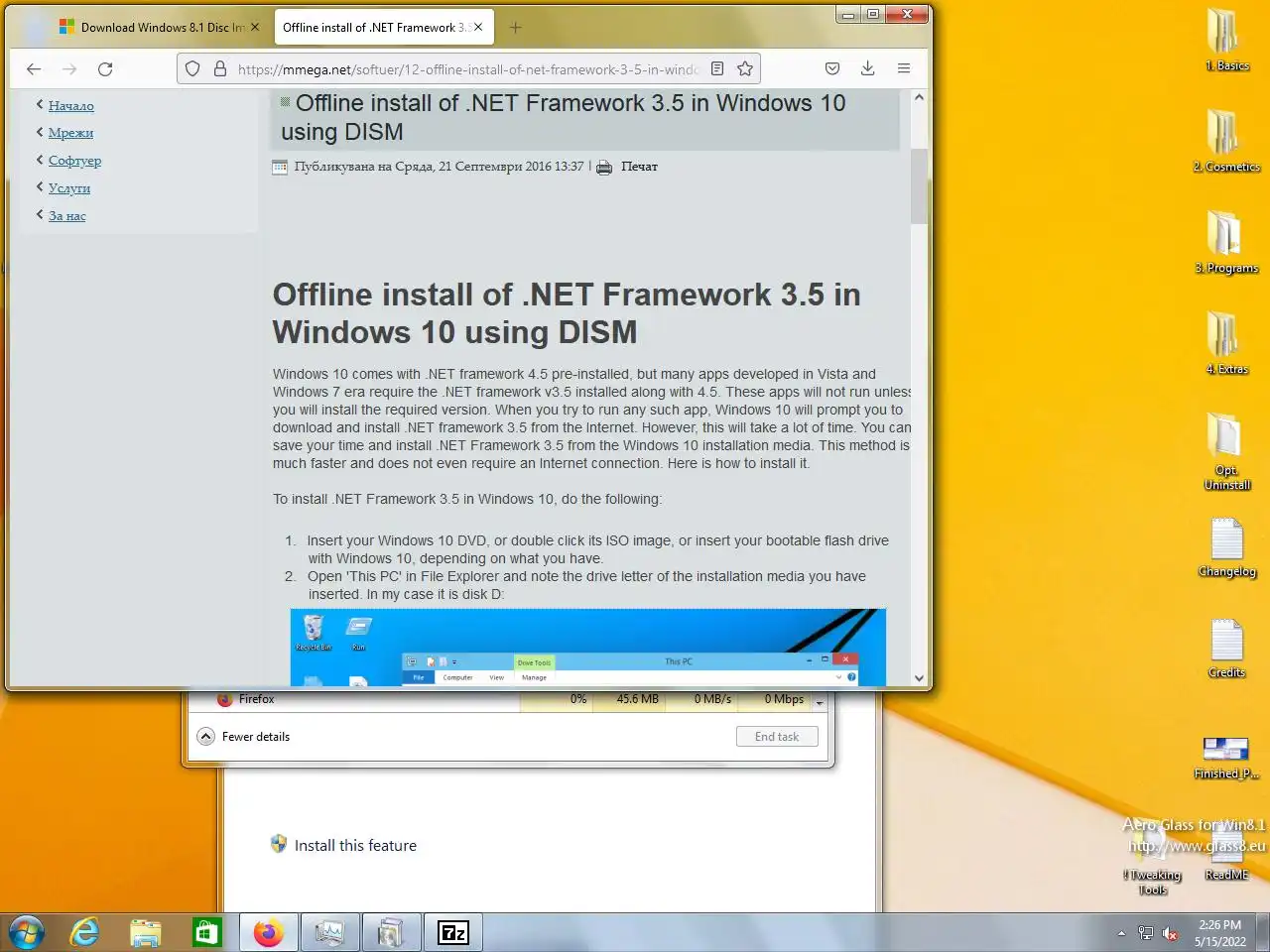Click the Windows Features taskbar button
The height and width of the screenshot is (952, 1270).
point(390,932)
